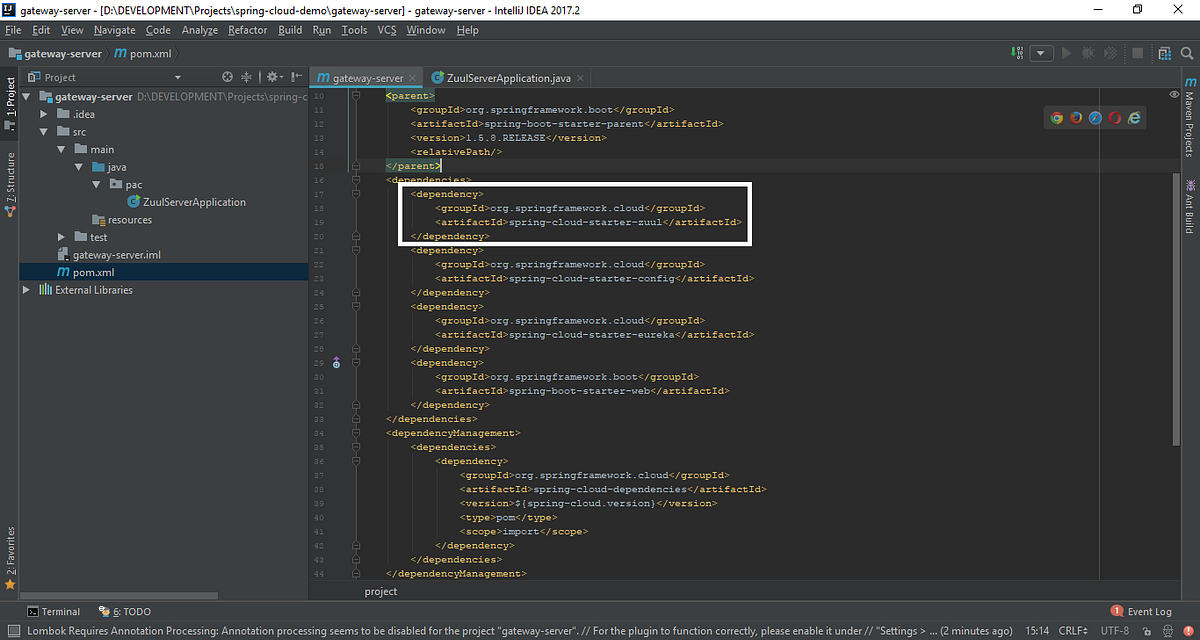1200x640 pixels.
Task: Preview the file in Chrome
Action: tap(1057, 117)
